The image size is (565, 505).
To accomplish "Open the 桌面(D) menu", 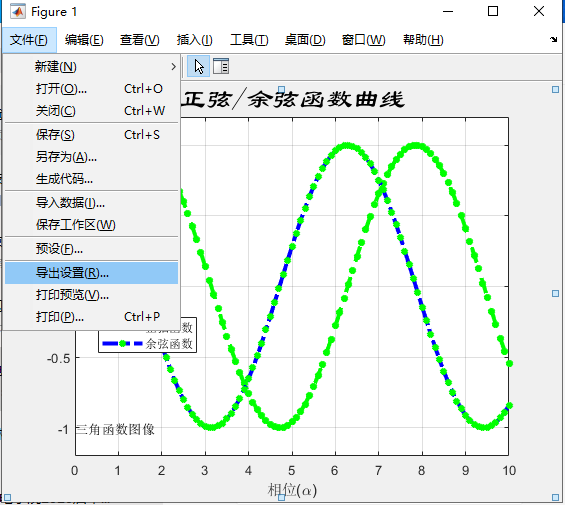I will pos(305,40).
